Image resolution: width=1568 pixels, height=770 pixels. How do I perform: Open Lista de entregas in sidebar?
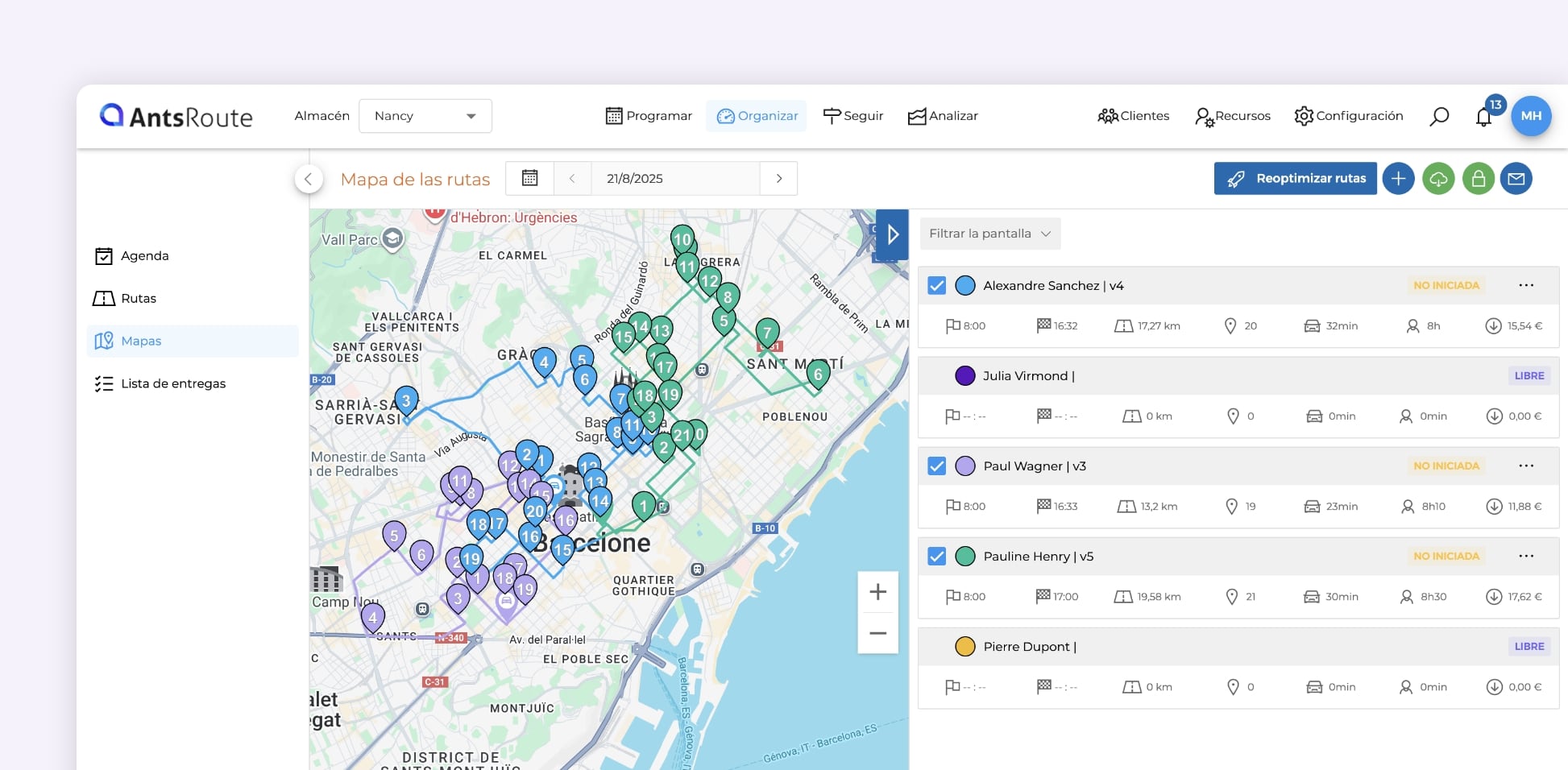click(x=172, y=383)
